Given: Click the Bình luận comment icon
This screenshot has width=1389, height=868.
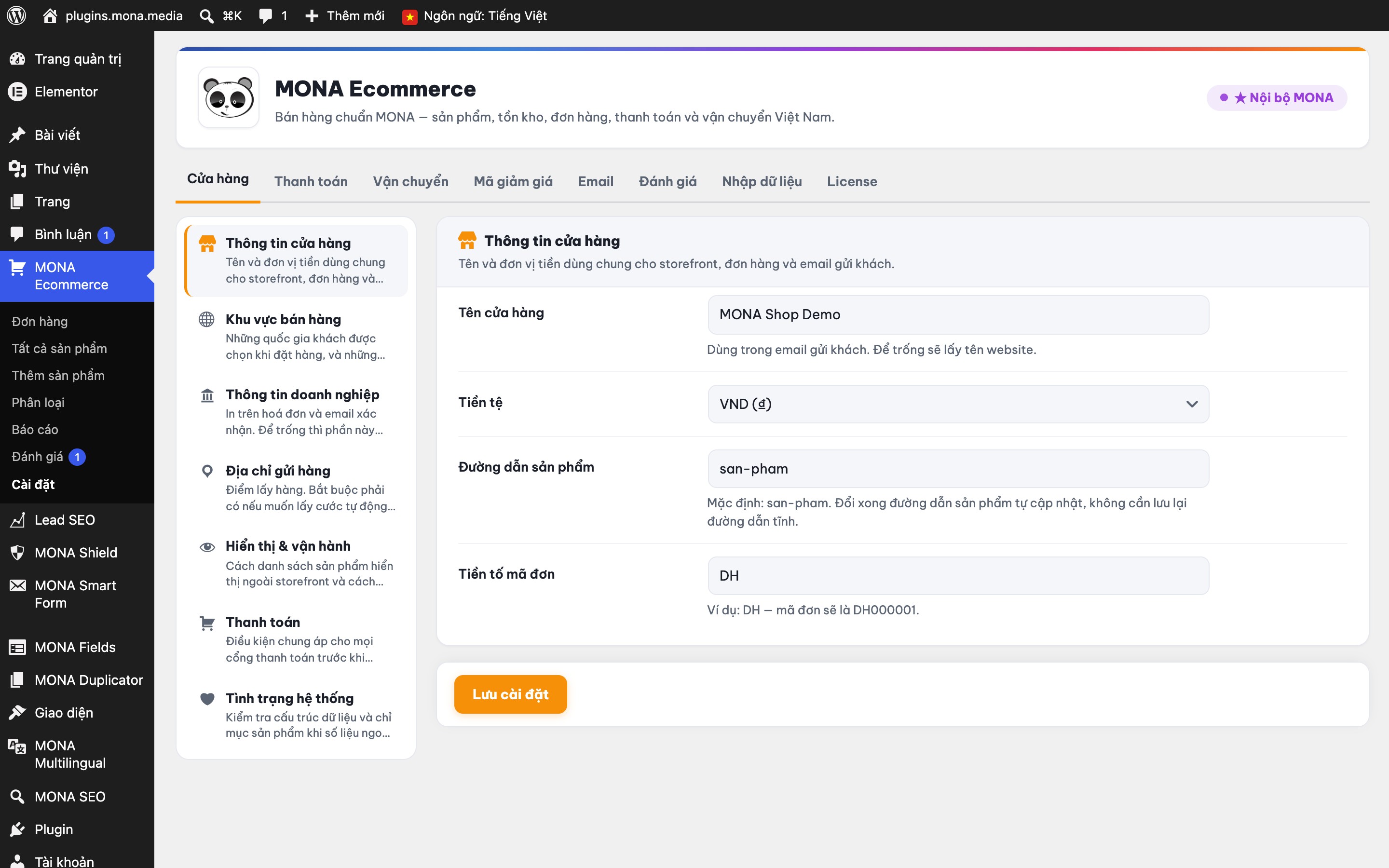Looking at the screenshot, I should click(x=17, y=234).
